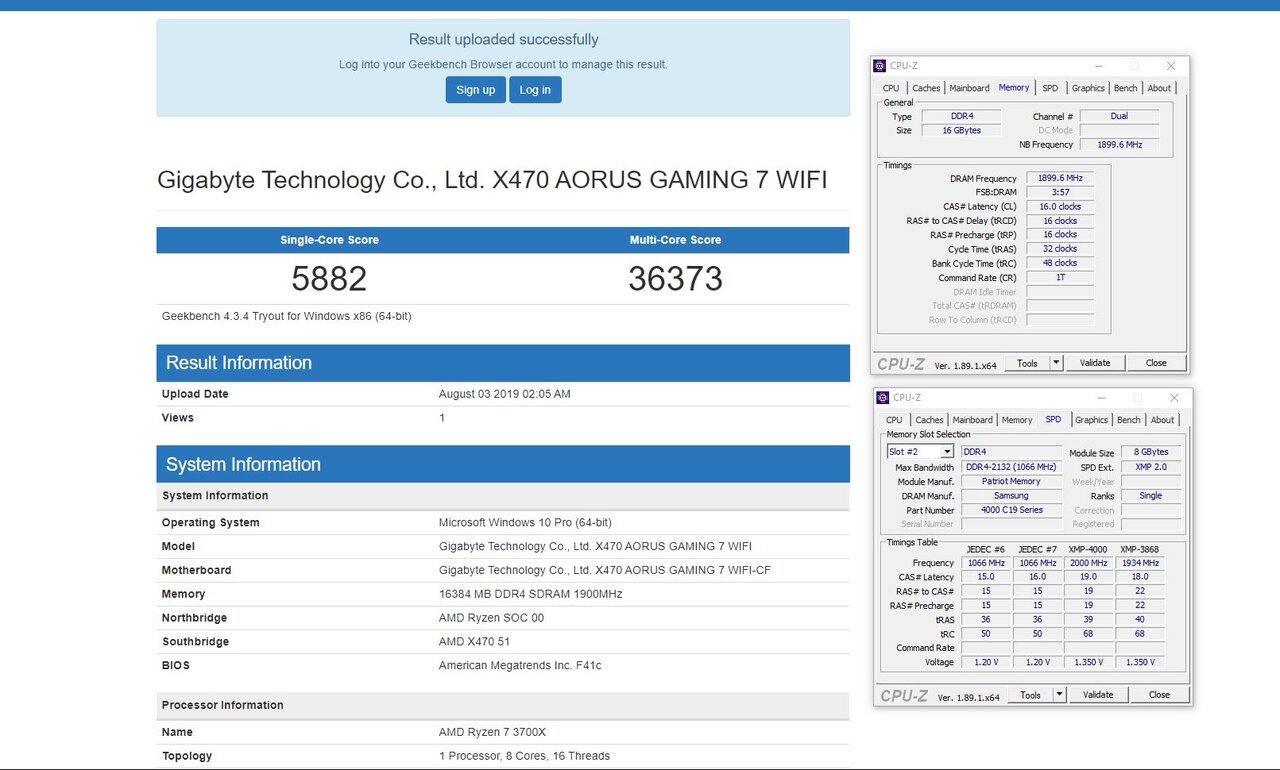
Task: Click Close button in the lower CPU-Z window
Action: pyautogui.click(x=1159, y=695)
